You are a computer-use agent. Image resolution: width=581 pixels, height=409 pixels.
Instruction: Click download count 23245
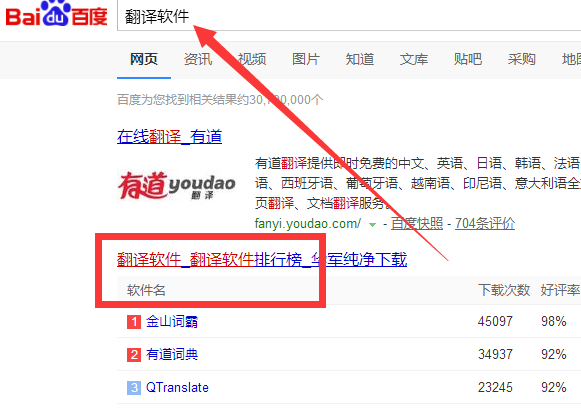click(x=495, y=388)
